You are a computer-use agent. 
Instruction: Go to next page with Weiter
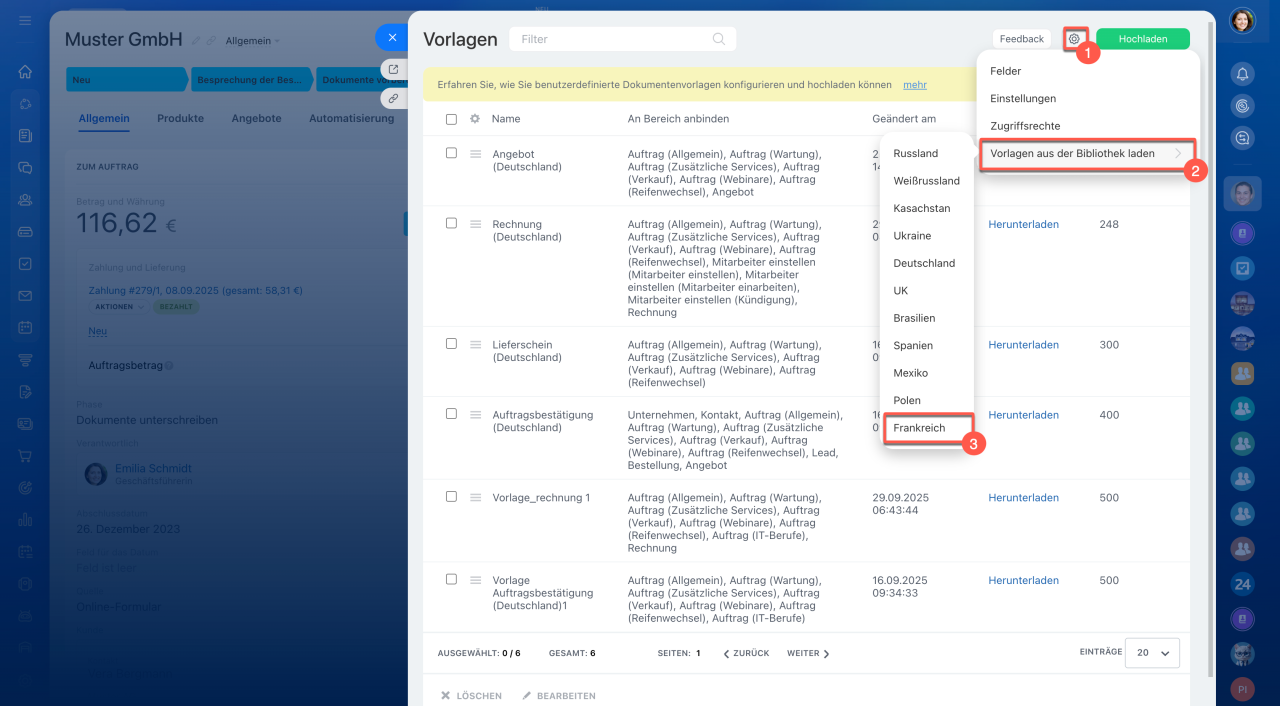coord(808,653)
